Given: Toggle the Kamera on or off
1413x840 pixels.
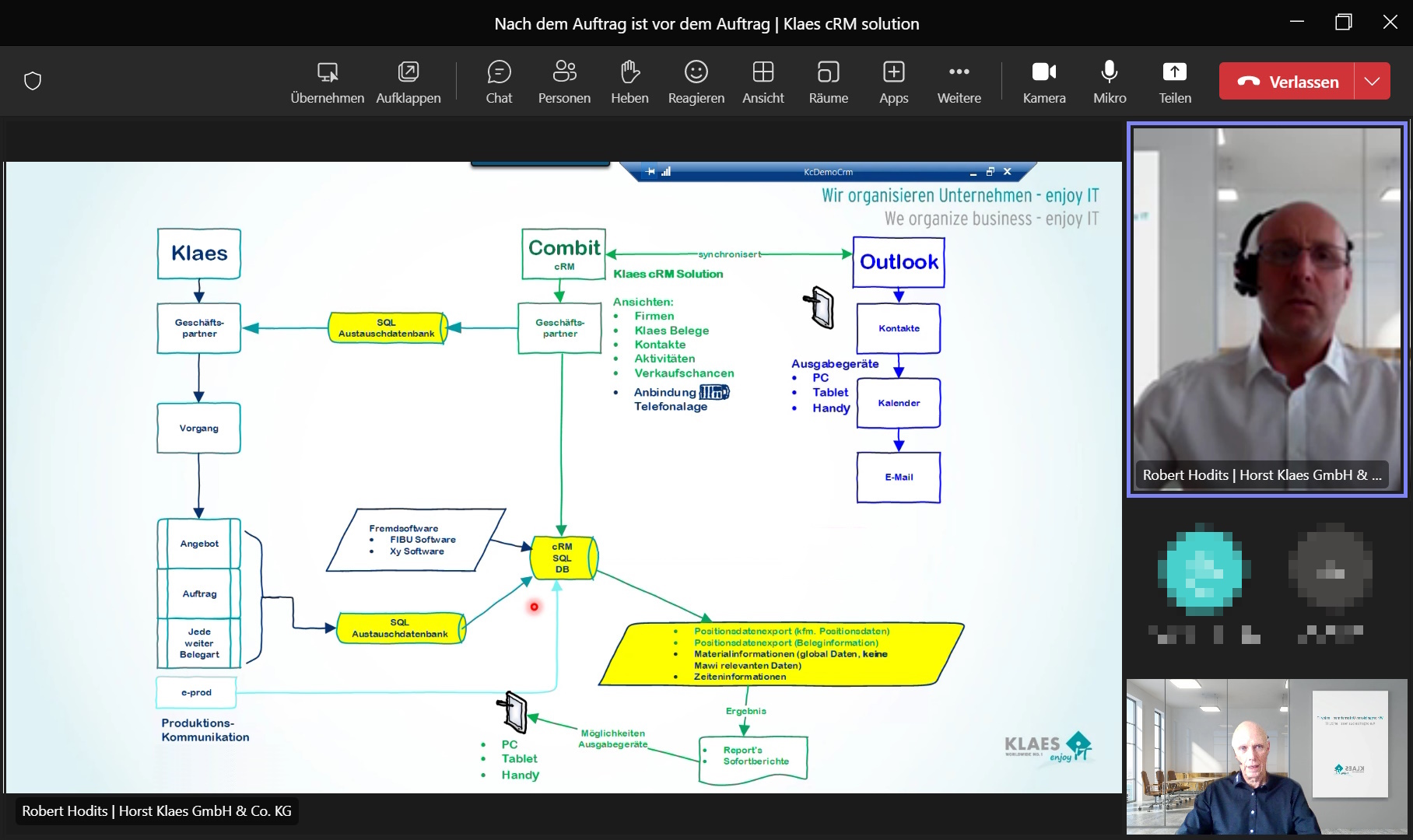Looking at the screenshot, I should [1044, 82].
